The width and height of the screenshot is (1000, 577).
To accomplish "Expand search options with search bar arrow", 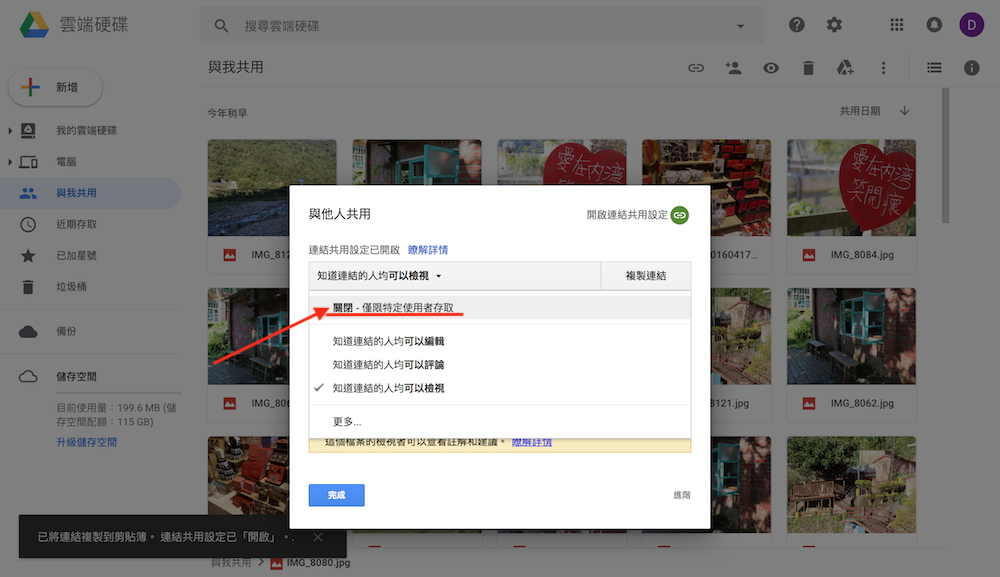I will point(739,24).
